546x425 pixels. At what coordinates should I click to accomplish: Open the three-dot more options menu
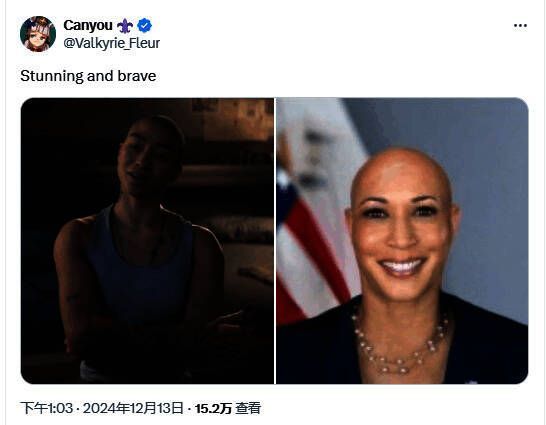(x=520, y=26)
